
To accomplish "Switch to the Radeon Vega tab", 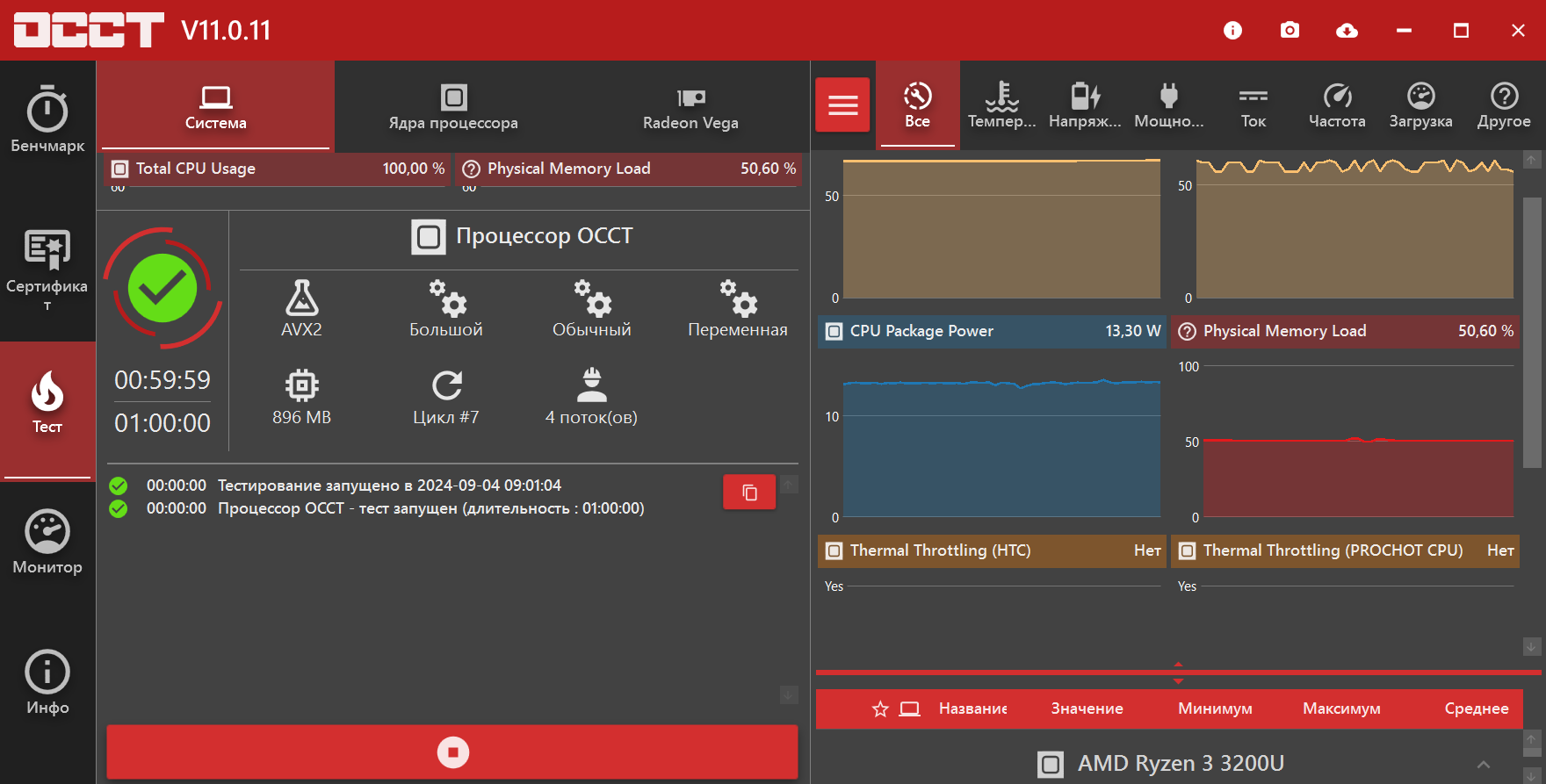I will click(690, 107).
